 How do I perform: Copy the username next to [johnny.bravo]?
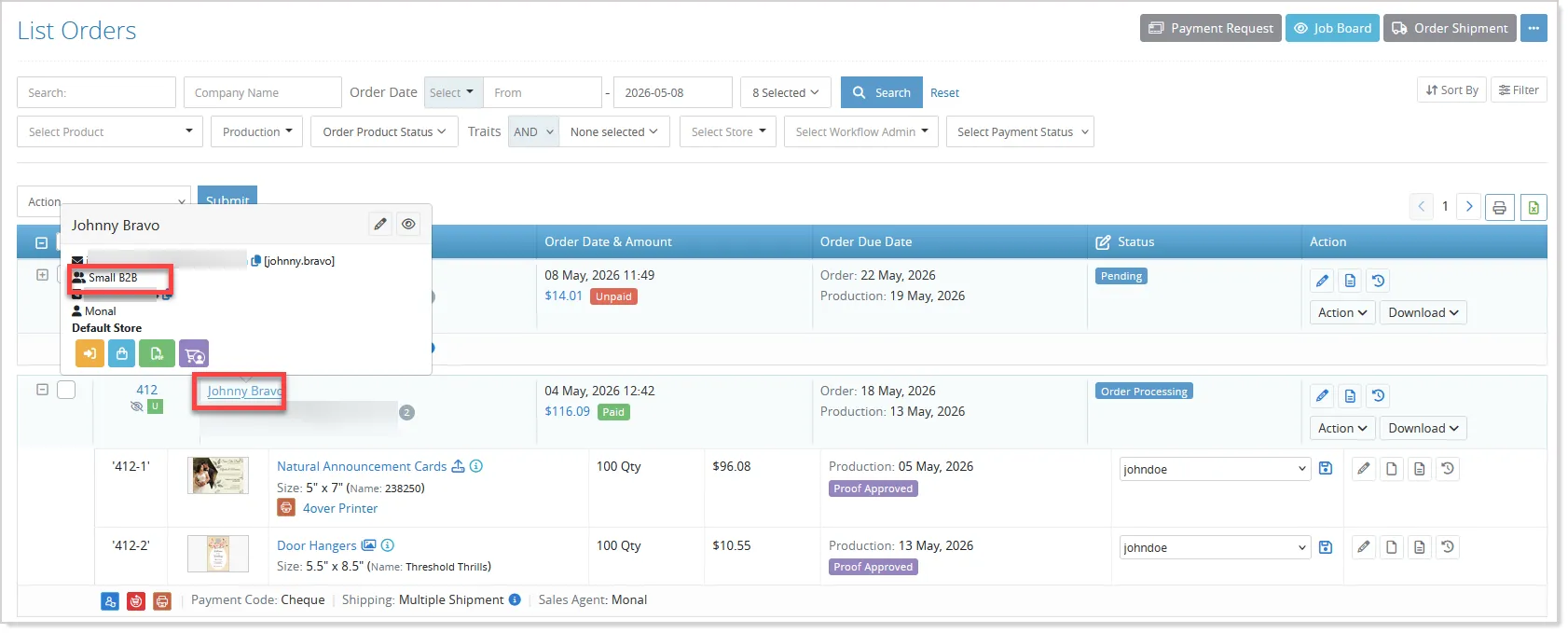pyautogui.click(x=255, y=261)
